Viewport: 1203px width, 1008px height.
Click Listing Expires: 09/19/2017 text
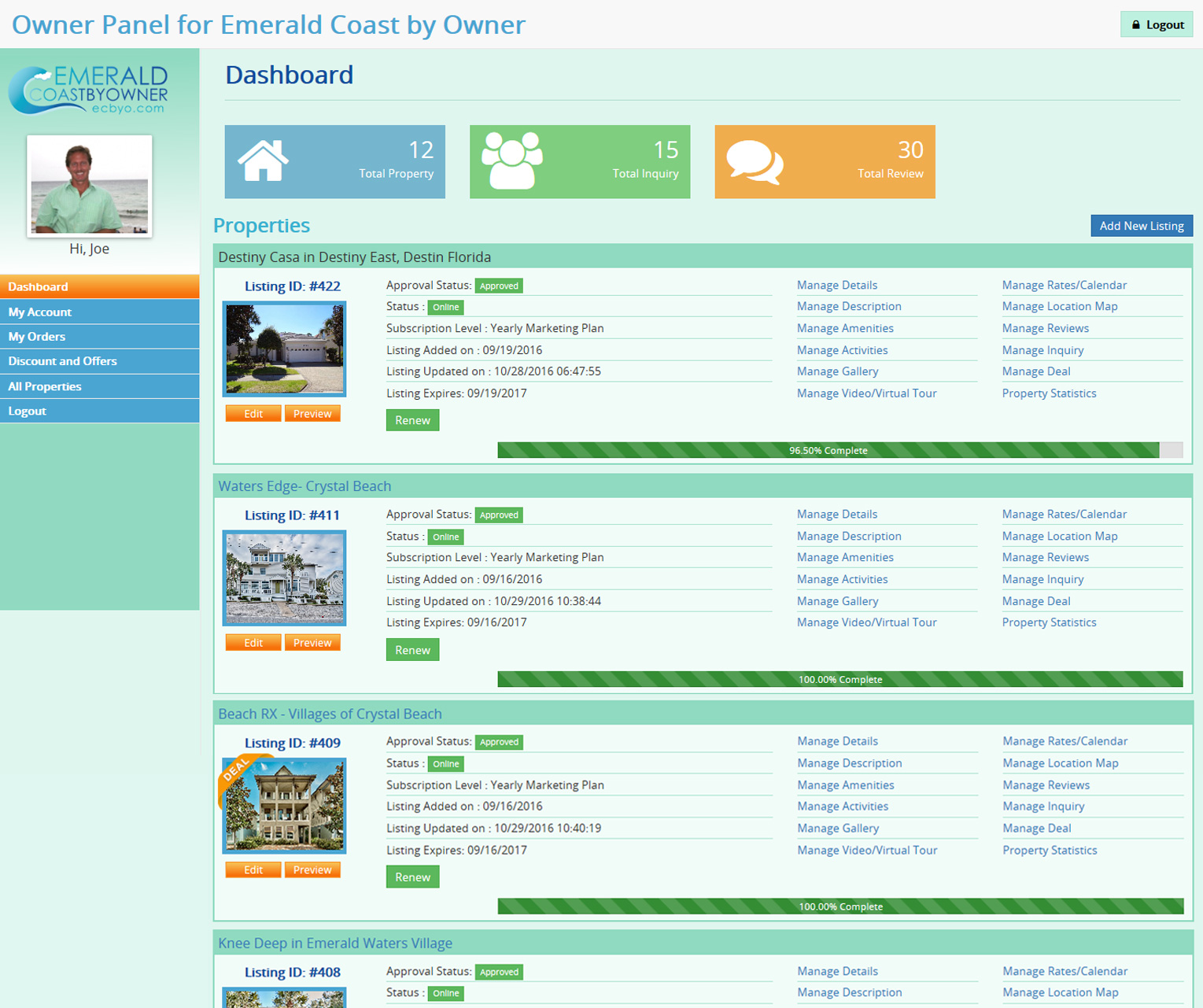point(456,393)
